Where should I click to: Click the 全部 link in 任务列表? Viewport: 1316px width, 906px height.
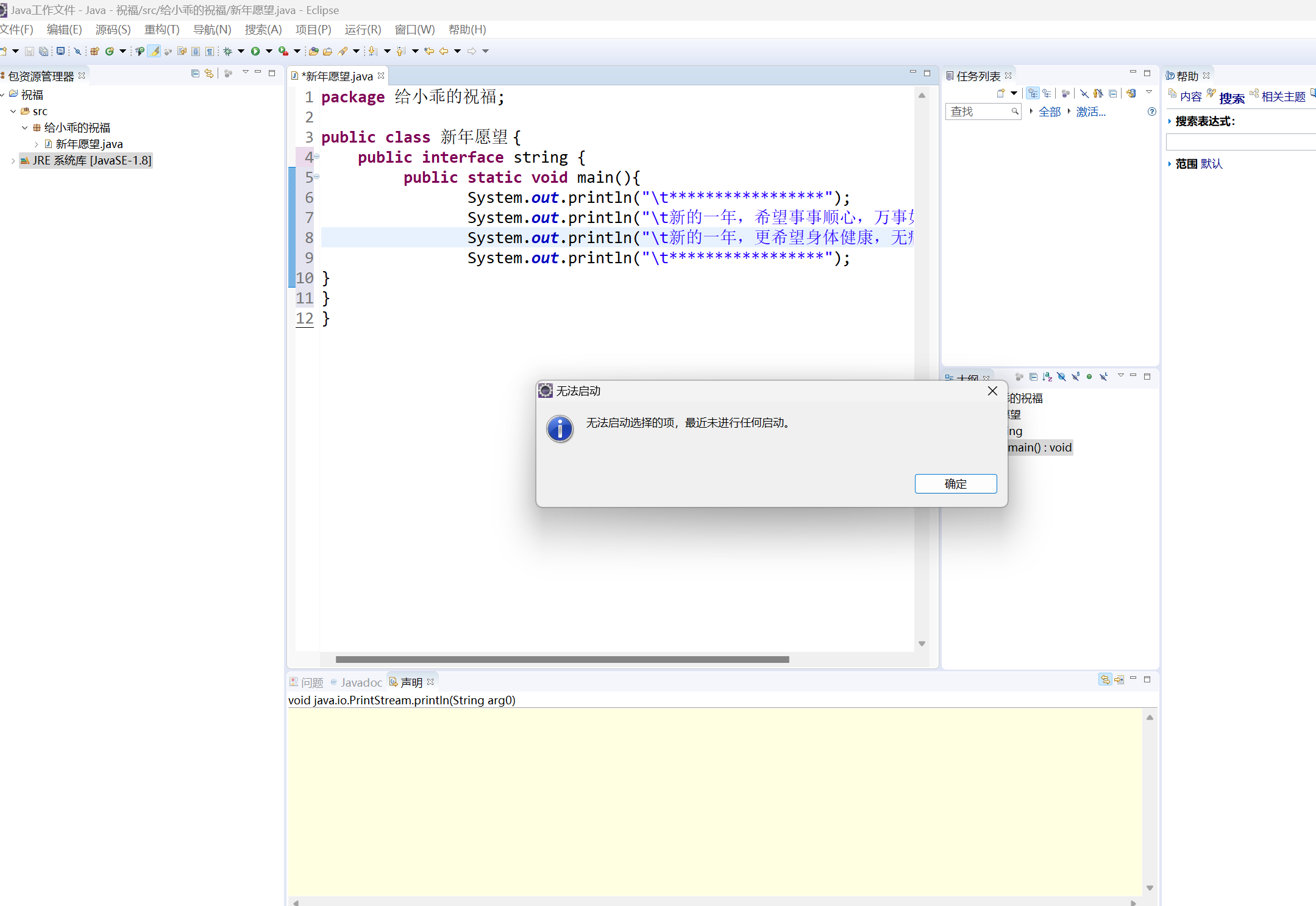(1050, 111)
